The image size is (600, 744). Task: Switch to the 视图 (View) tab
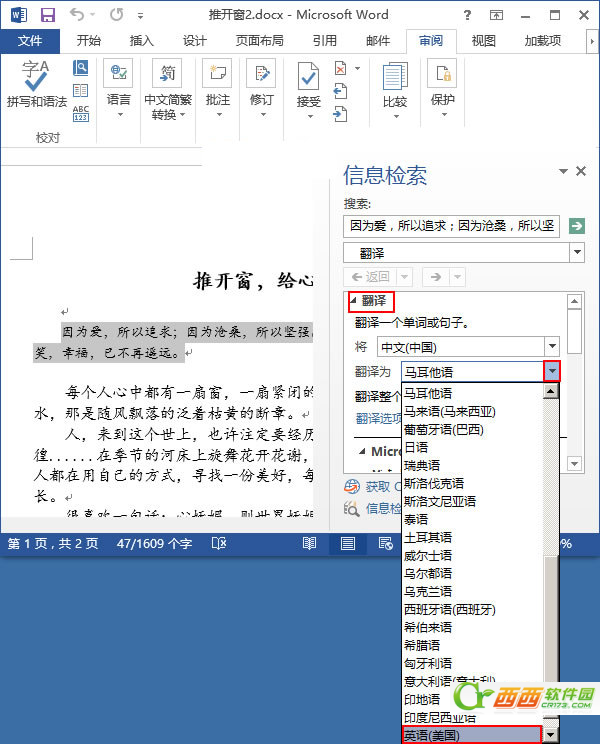click(x=483, y=41)
